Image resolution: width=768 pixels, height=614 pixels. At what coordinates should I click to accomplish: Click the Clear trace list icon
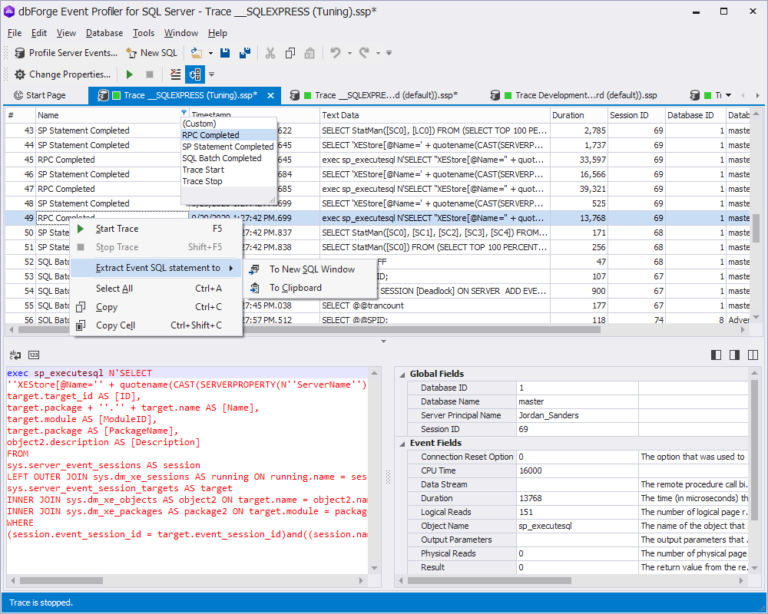(175, 74)
